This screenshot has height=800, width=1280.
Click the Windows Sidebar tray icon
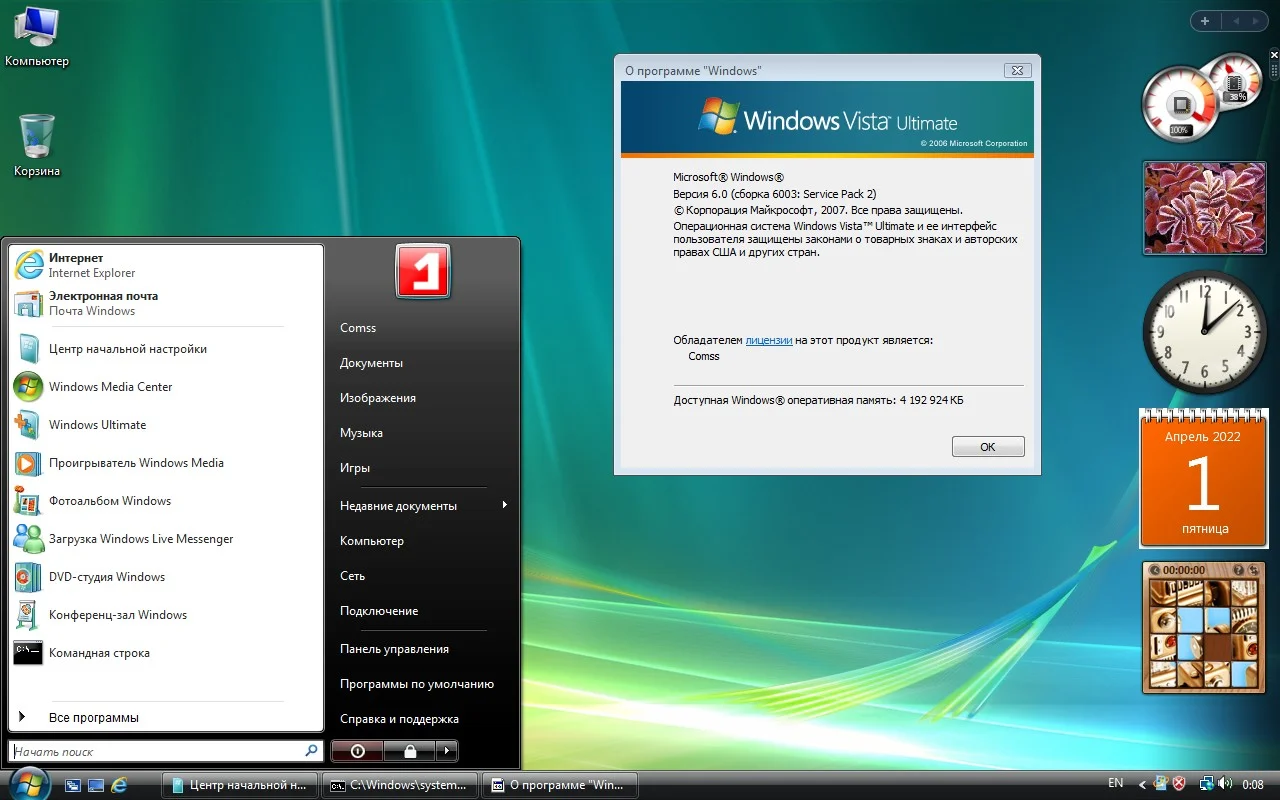coord(1160,784)
